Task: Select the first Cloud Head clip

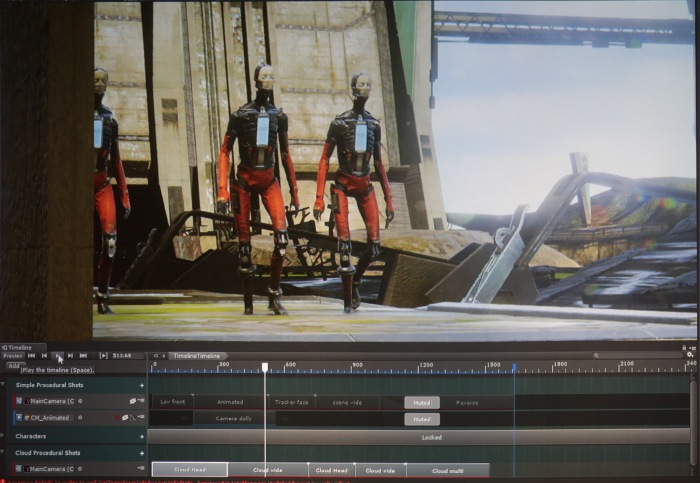Action: click(190, 470)
